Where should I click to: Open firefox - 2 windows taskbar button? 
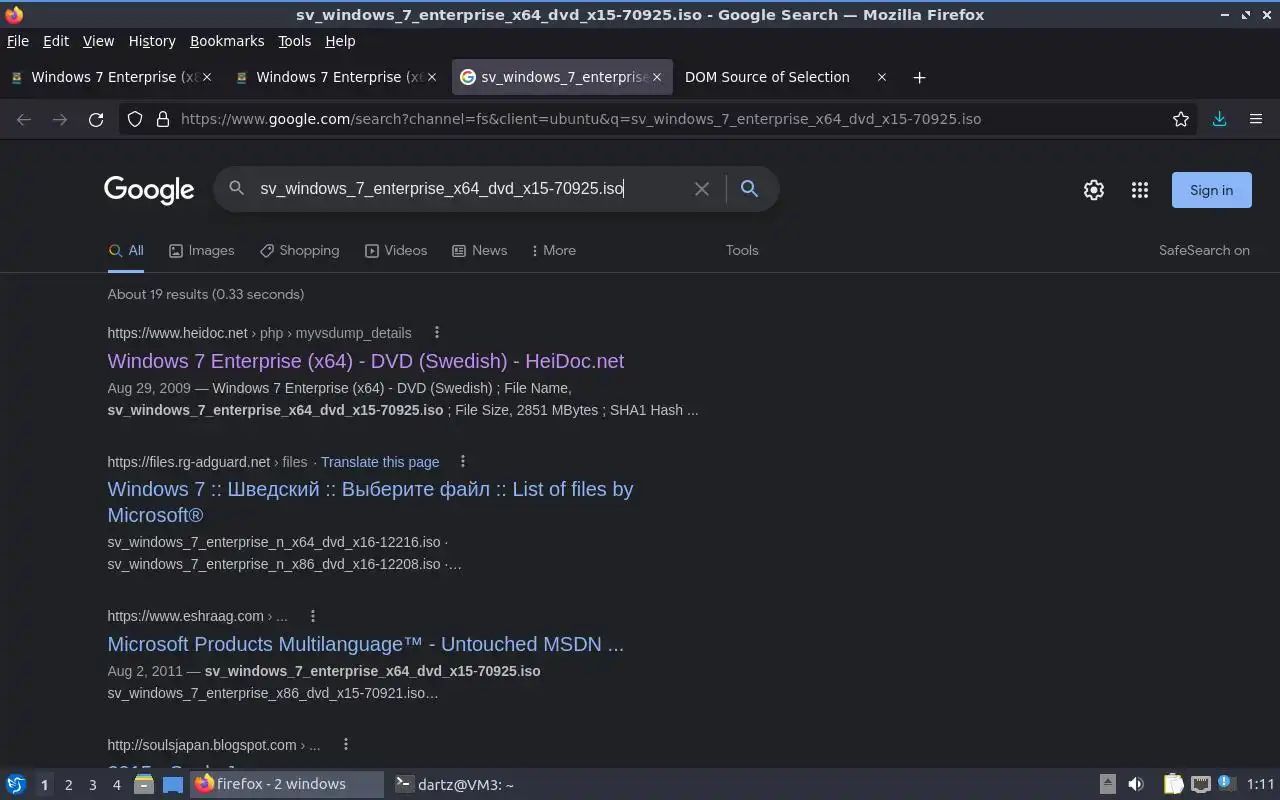(x=287, y=784)
